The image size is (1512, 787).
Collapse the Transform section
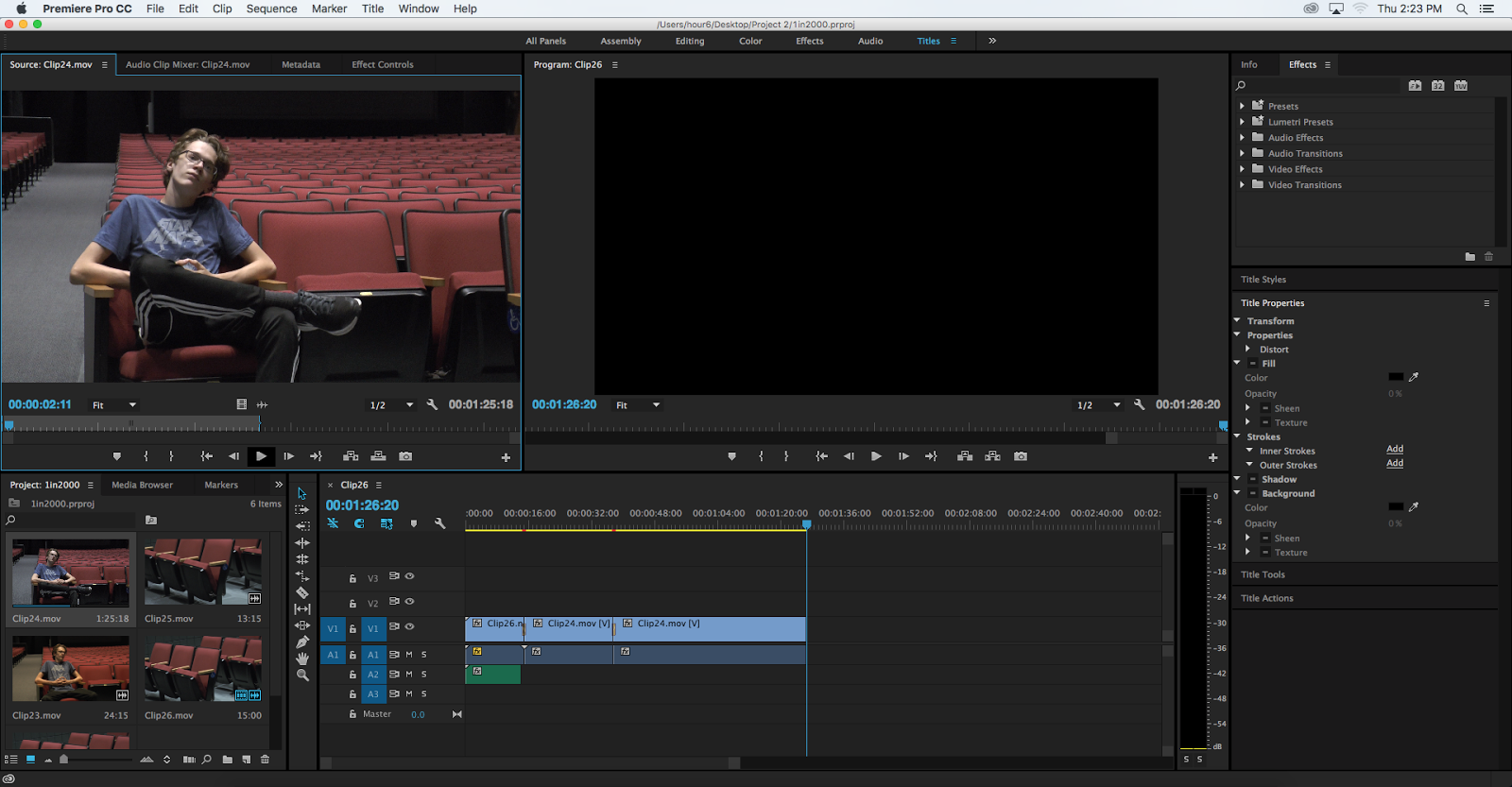coord(1237,320)
